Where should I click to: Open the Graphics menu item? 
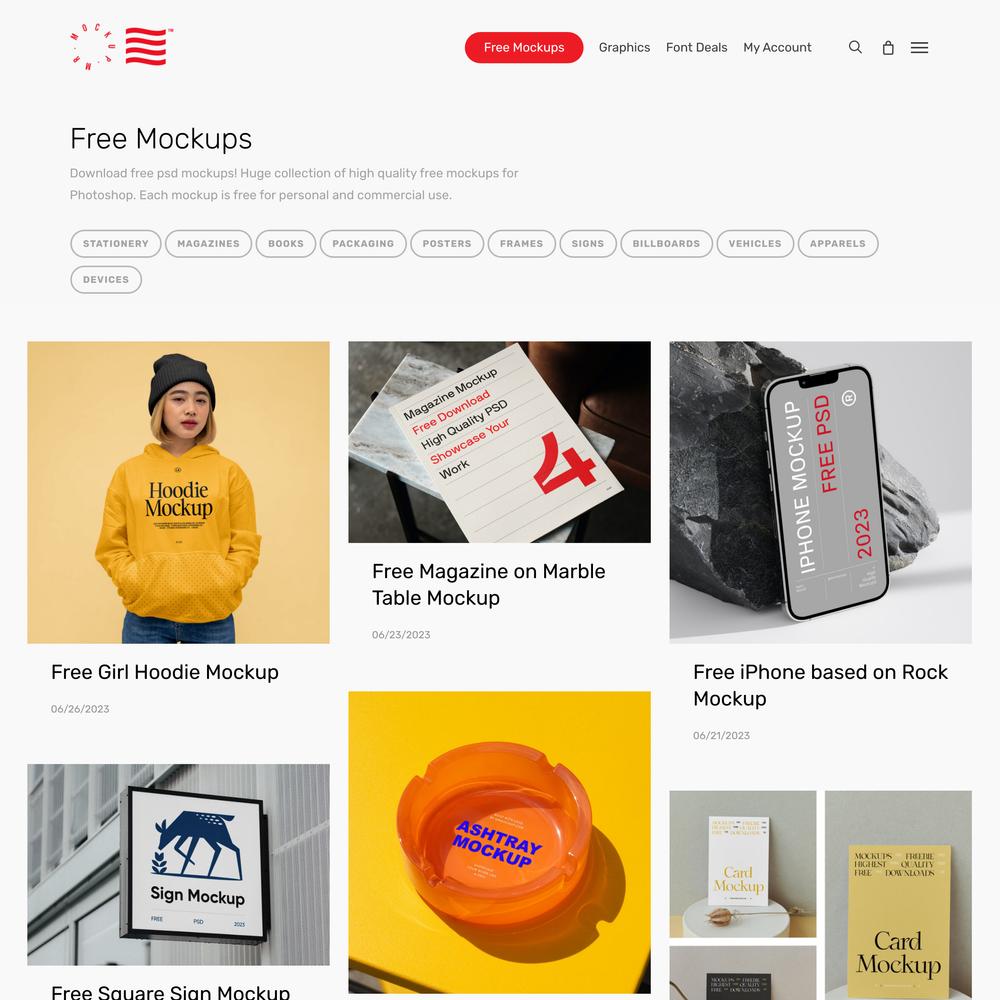click(x=624, y=47)
